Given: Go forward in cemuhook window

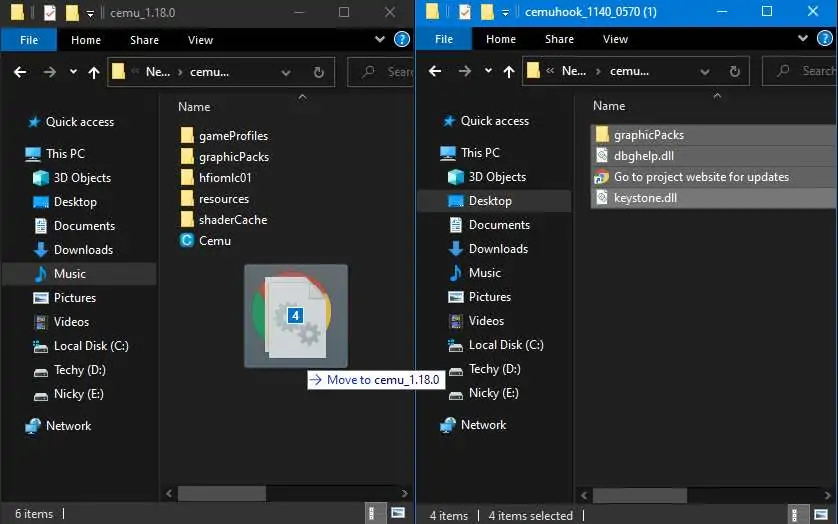Looking at the screenshot, I should pyautogui.click(x=464, y=71).
